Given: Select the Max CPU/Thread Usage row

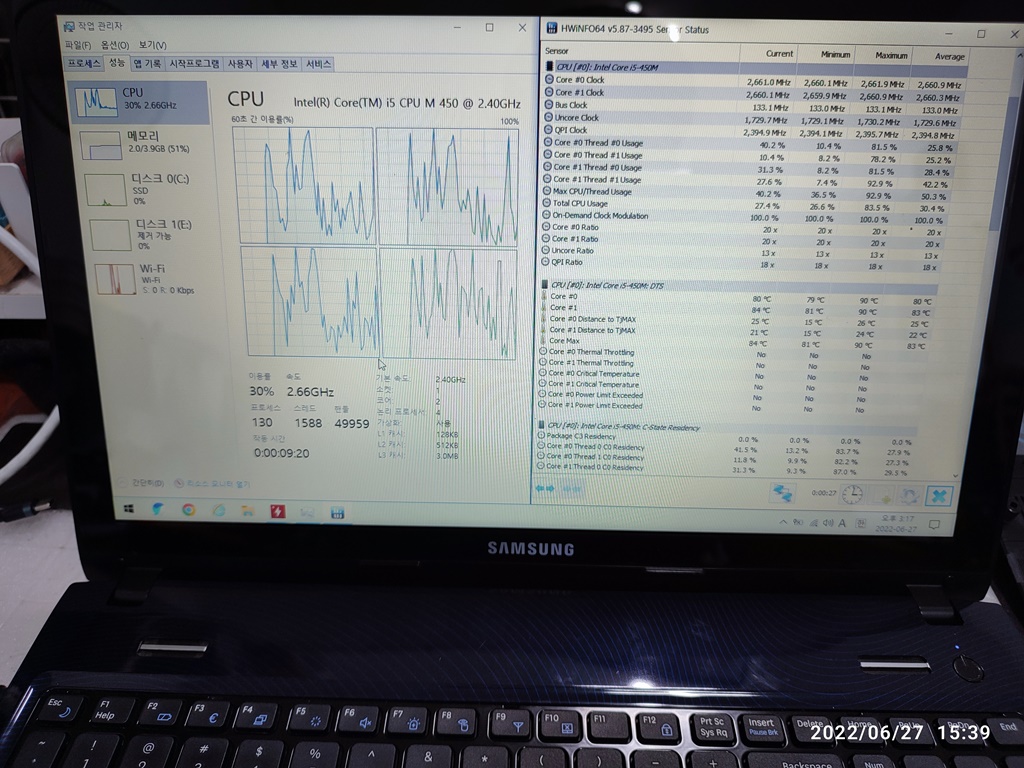Looking at the screenshot, I should click(x=748, y=193).
